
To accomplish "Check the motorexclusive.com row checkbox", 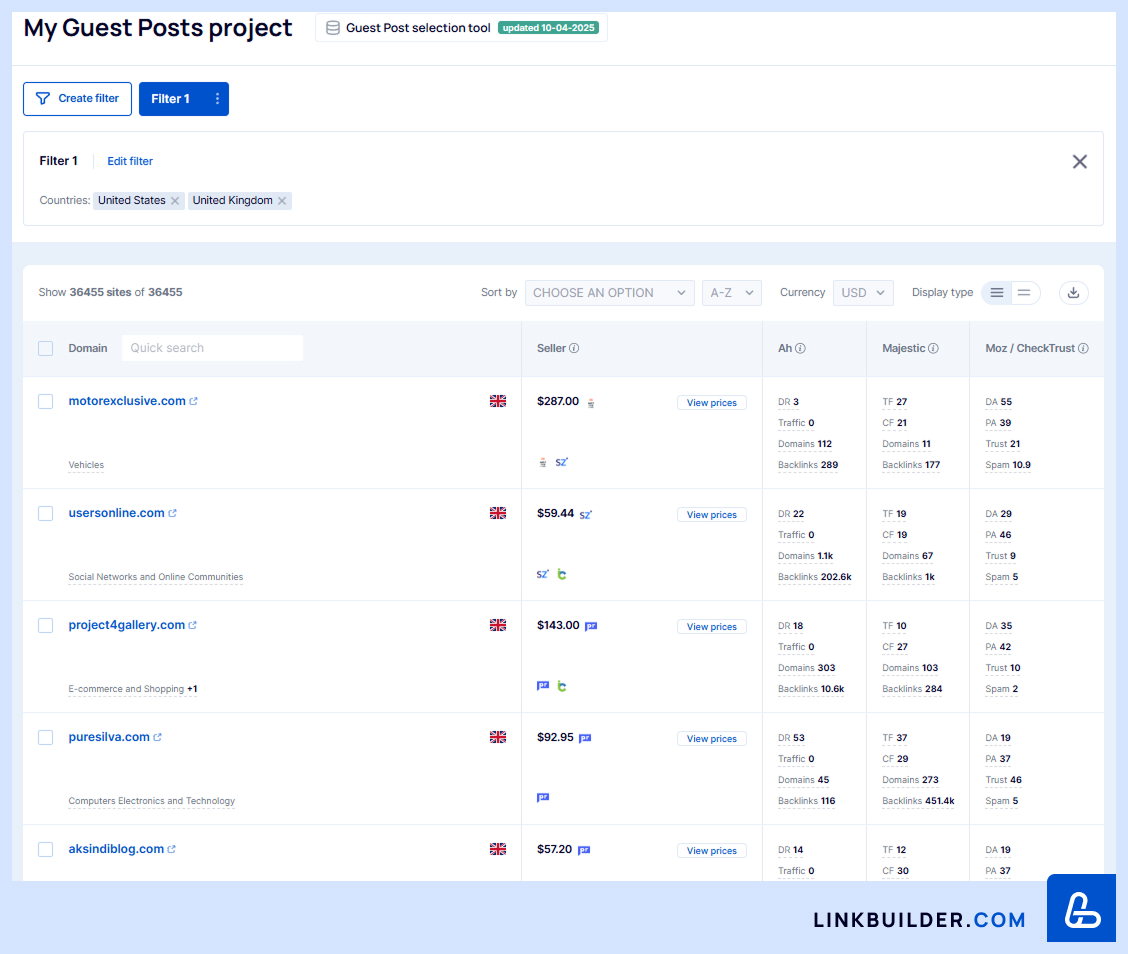I will point(45,401).
